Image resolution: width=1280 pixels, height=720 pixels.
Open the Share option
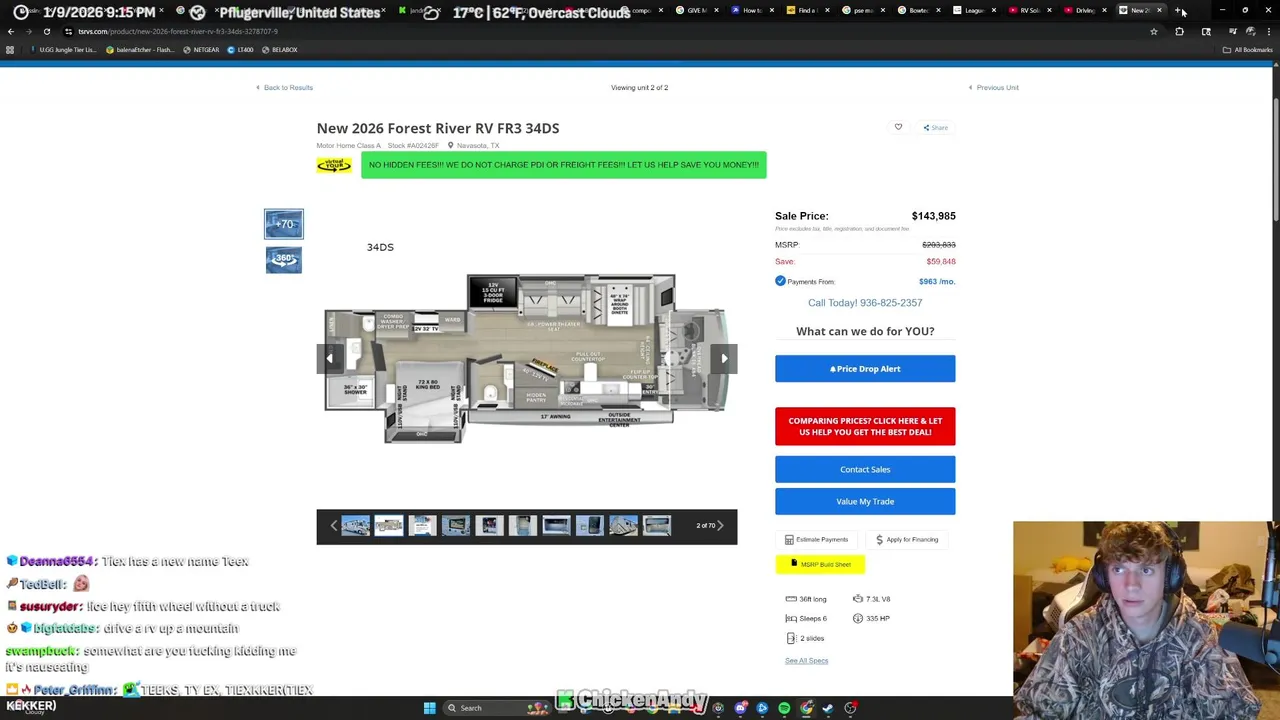click(935, 128)
